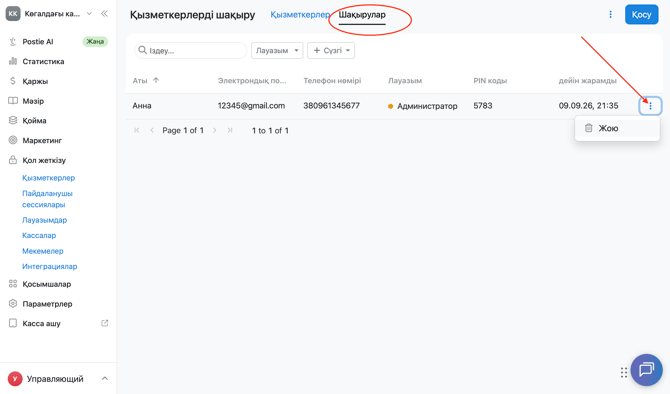Click the Лауазым column header
Viewport: 670px width, 394px height.
pyautogui.click(x=405, y=80)
